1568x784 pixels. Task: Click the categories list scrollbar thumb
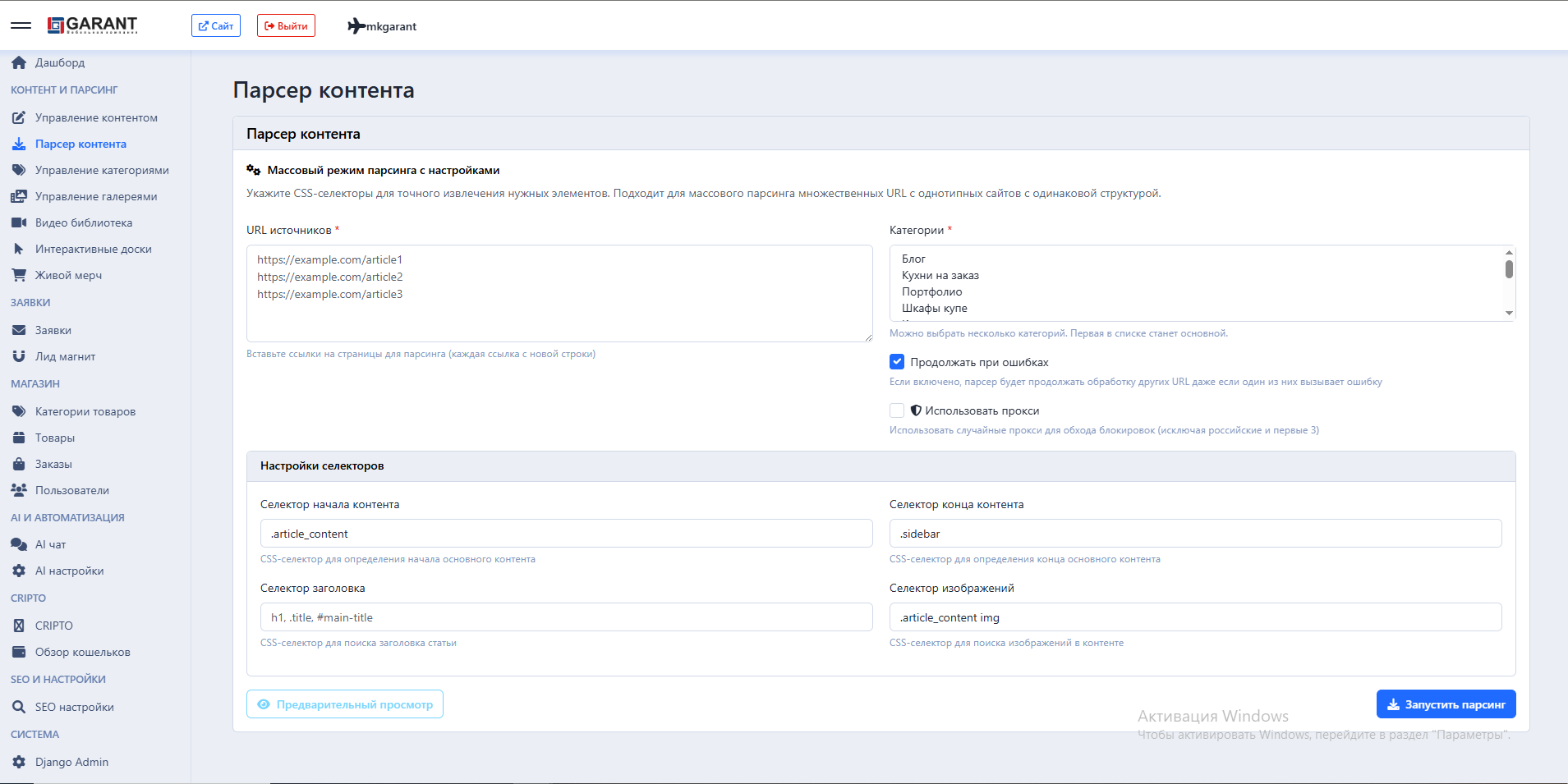coord(1509,269)
